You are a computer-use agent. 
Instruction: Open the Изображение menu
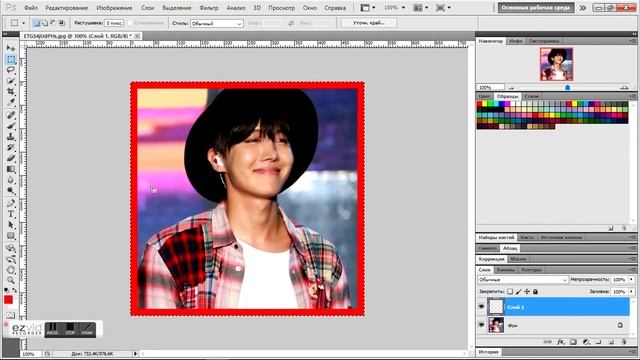point(114,8)
